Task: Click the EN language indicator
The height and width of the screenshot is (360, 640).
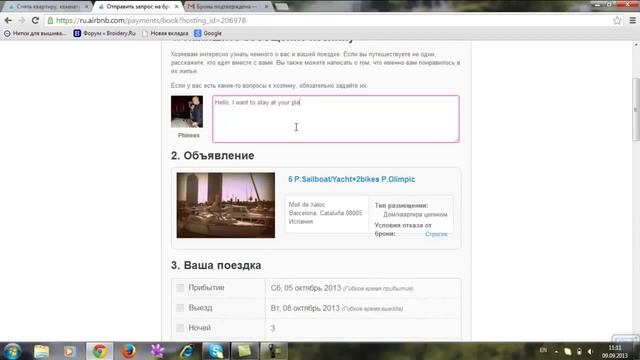Action: point(543,351)
